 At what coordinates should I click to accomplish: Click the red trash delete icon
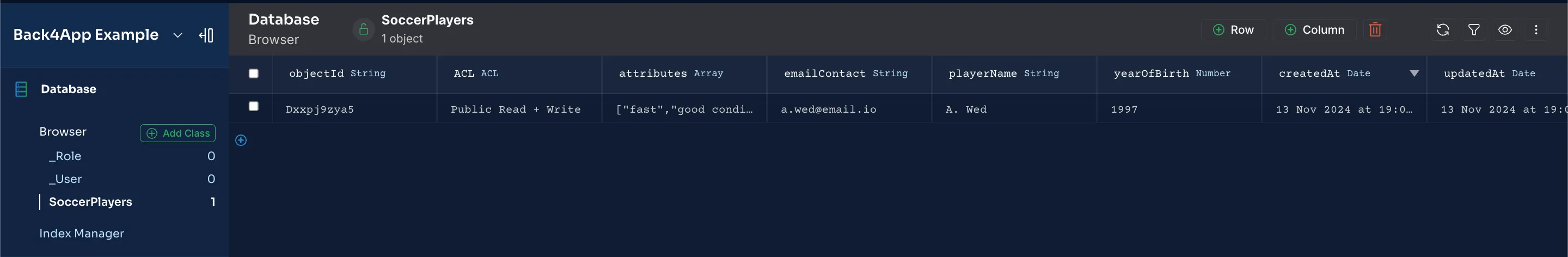tap(1374, 30)
